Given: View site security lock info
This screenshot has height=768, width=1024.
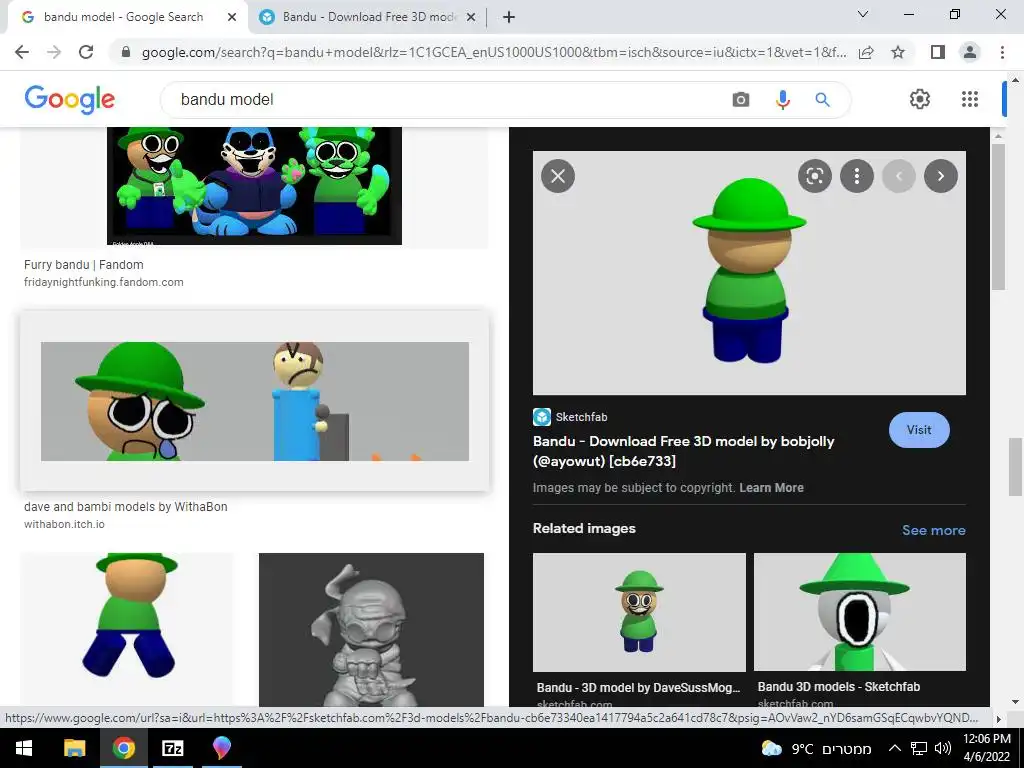Looking at the screenshot, I should pyautogui.click(x=127, y=52).
